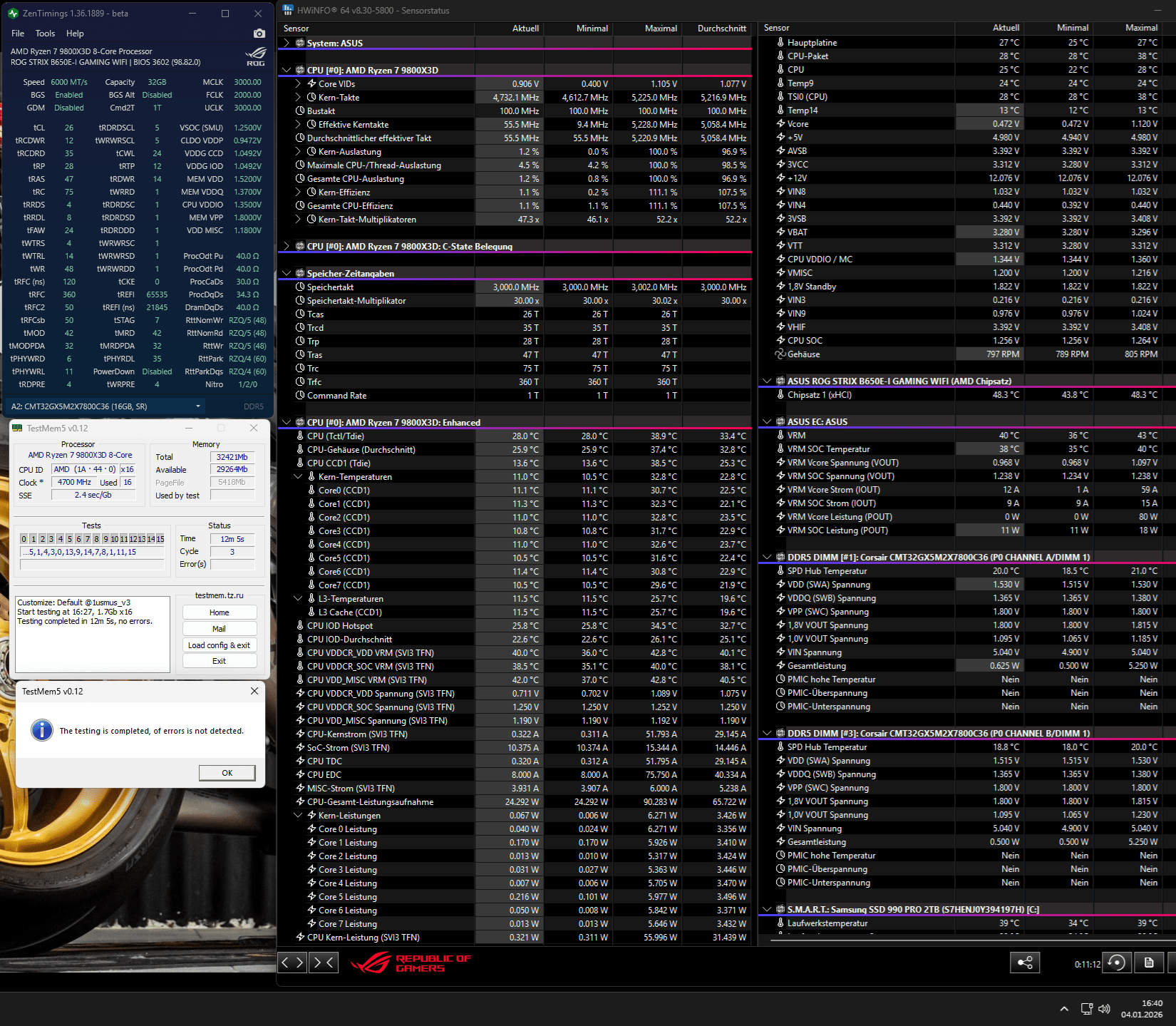Select the SoC-Strom (SVI3 TFN) row
The image size is (1176, 1026).
click(x=514, y=747)
